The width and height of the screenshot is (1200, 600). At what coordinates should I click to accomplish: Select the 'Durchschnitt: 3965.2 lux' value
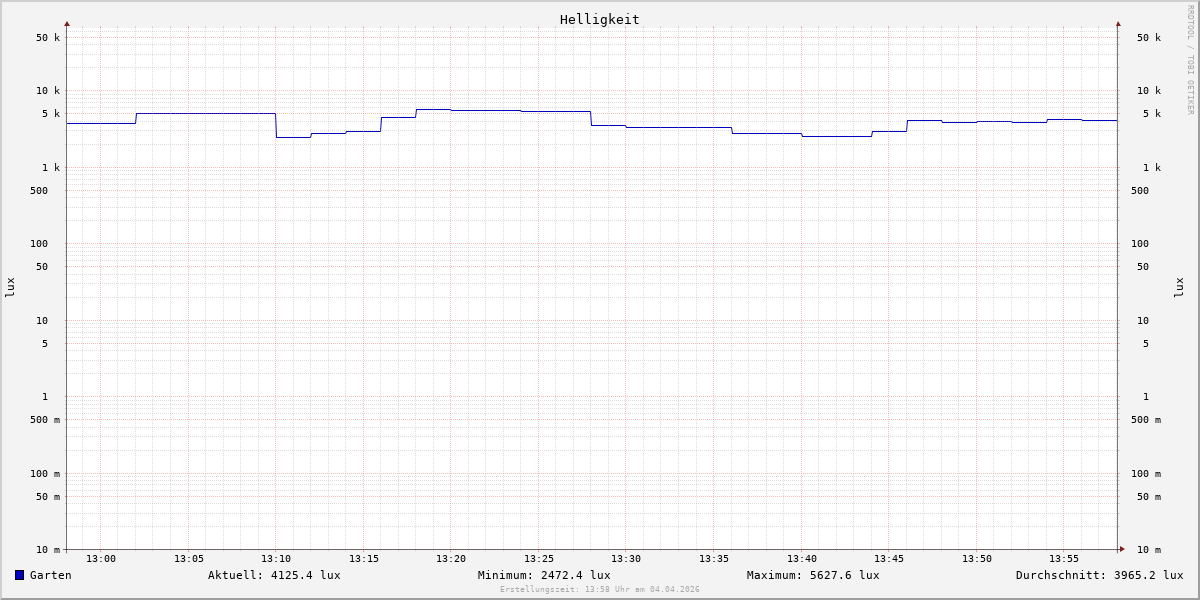coord(1100,575)
